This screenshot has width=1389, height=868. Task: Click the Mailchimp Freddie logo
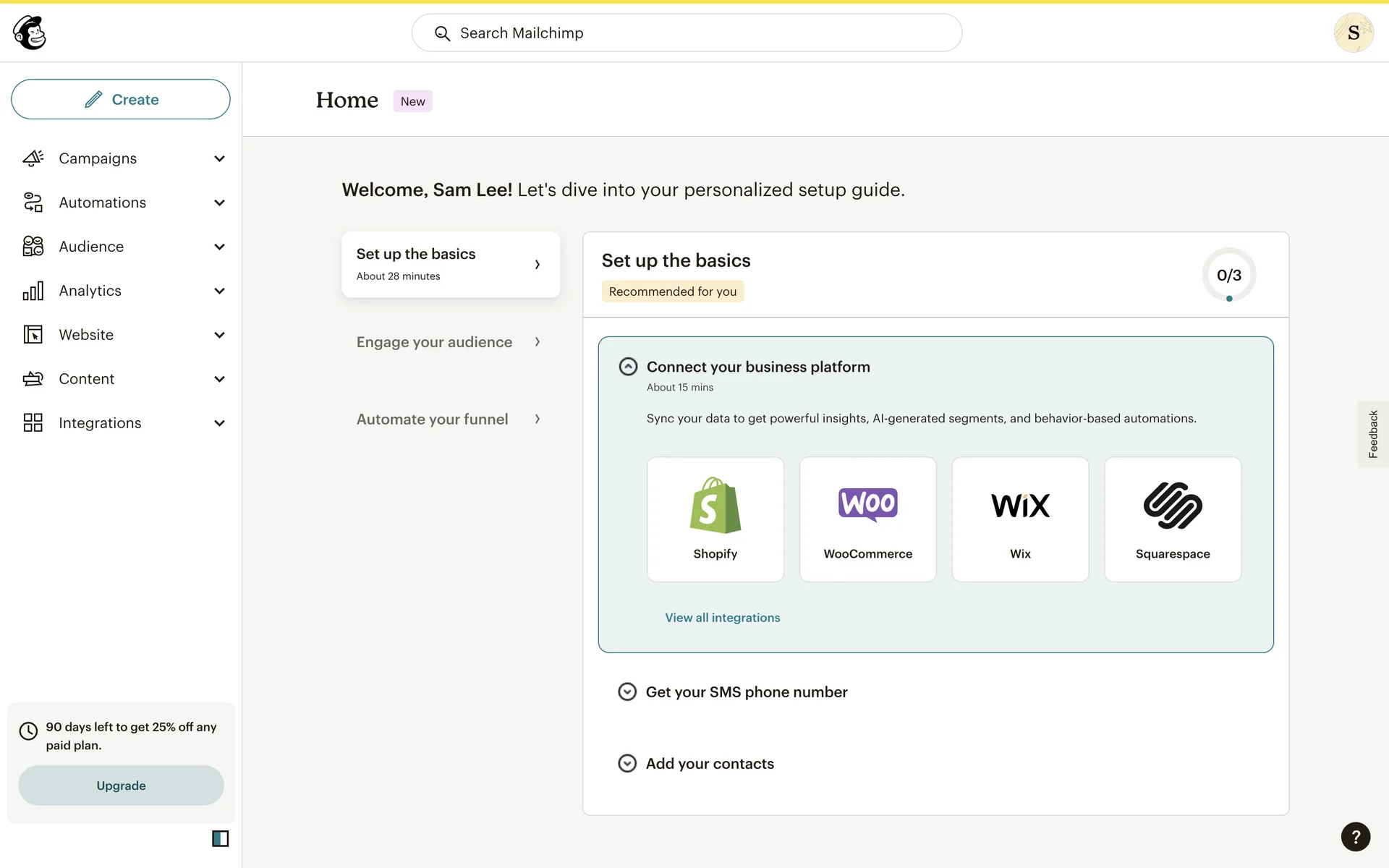click(30, 33)
